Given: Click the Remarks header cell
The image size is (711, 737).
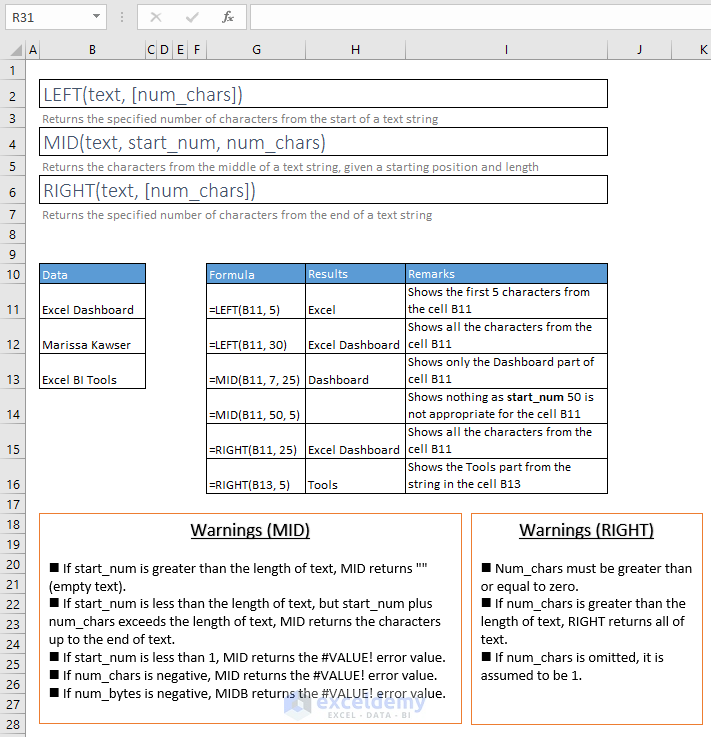Looking at the screenshot, I should tap(506, 274).
